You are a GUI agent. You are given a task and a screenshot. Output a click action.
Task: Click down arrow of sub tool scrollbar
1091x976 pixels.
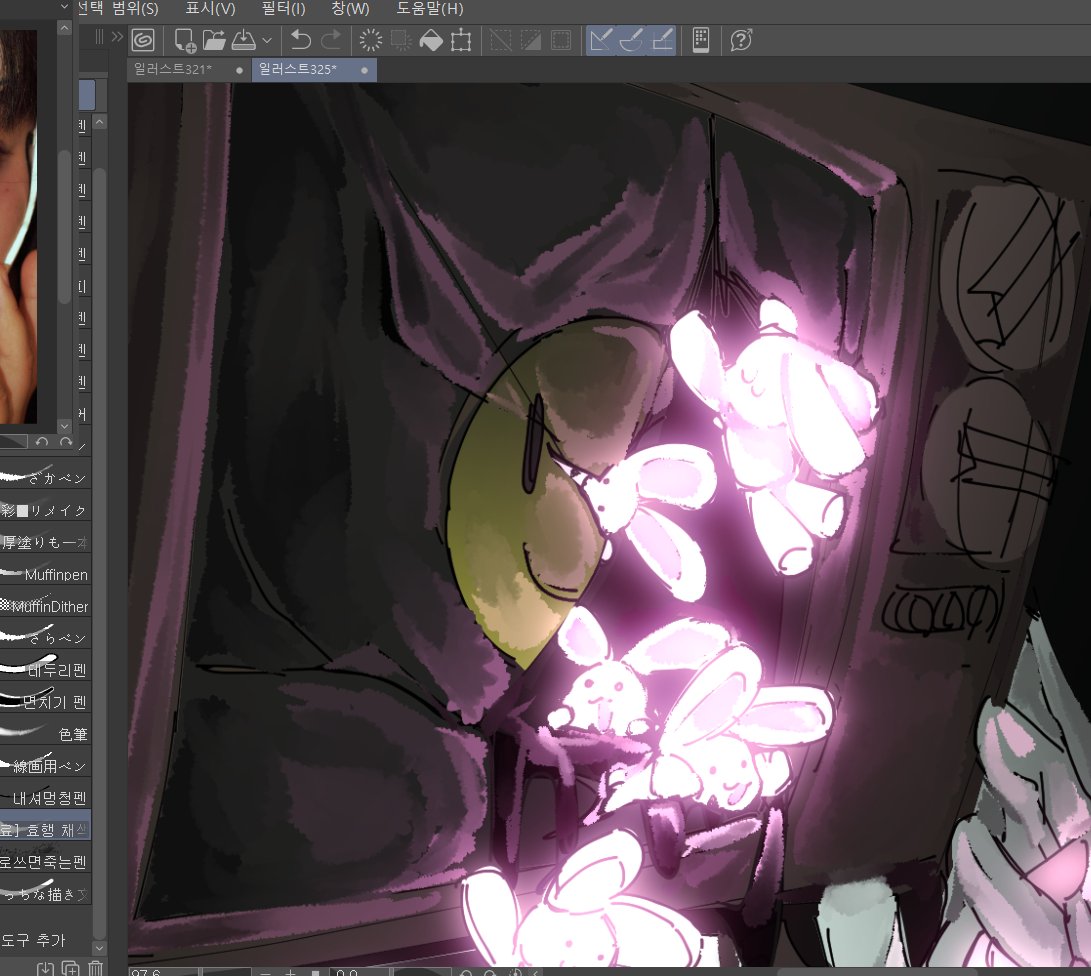[99, 947]
